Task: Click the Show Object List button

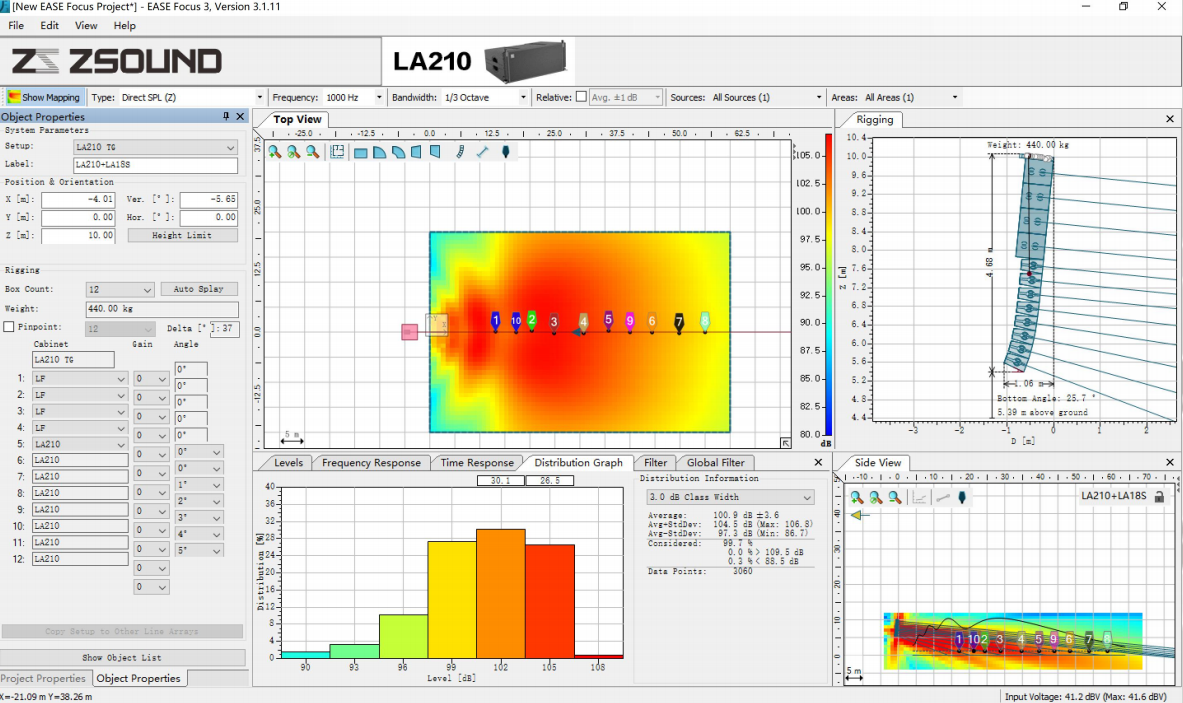Action: 122,657
